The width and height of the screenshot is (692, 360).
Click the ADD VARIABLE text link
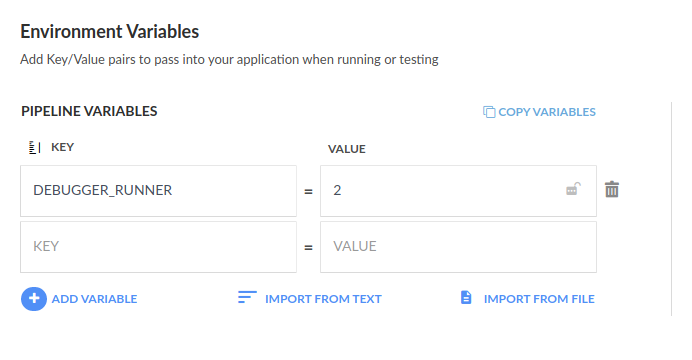point(94,299)
